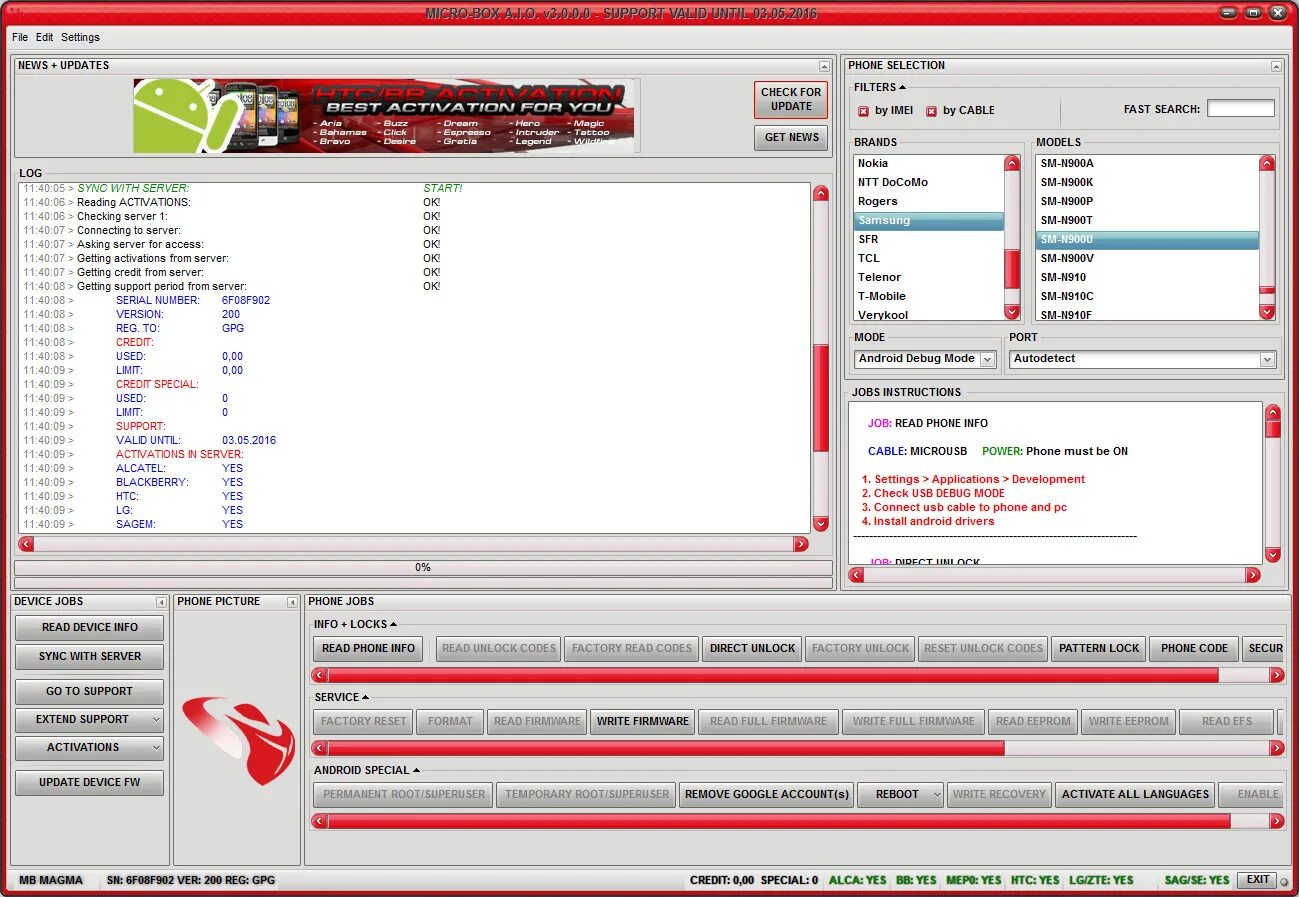This screenshot has width=1299, height=897.
Task: Click the Fast Search input field
Action: 1241,108
